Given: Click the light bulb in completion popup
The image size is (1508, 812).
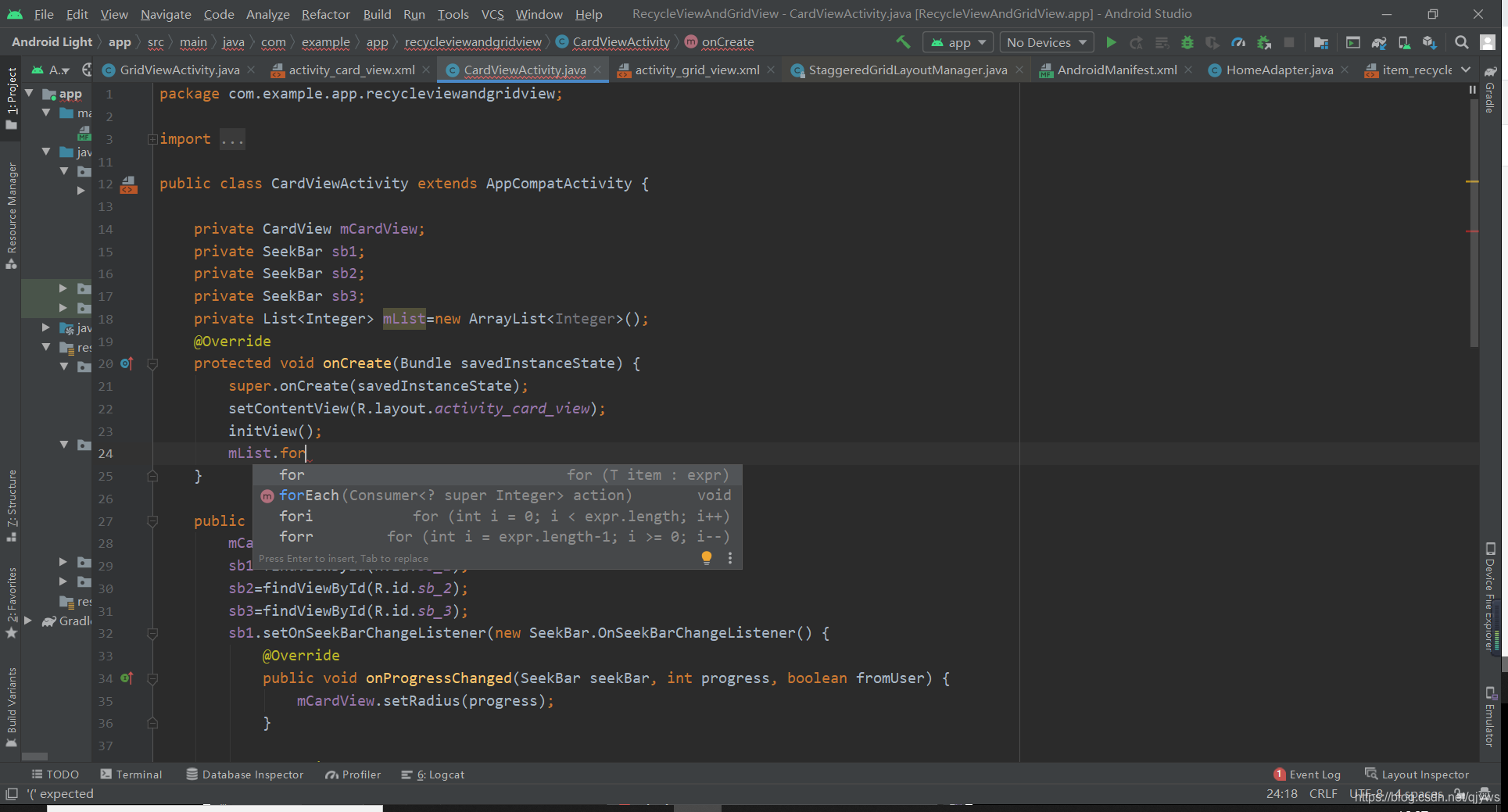Looking at the screenshot, I should coord(707,558).
